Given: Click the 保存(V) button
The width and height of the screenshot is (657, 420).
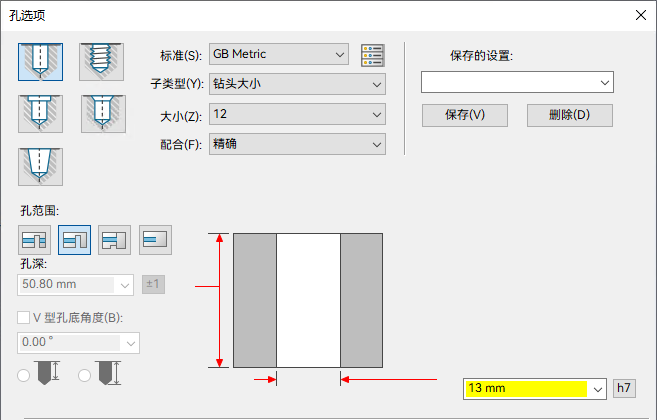Looking at the screenshot, I should click(x=465, y=115).
